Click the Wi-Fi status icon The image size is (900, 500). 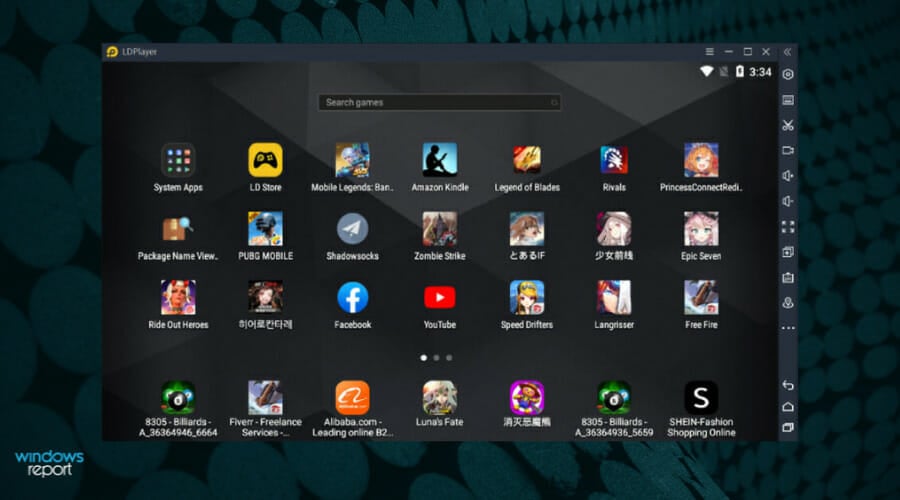point(707,71)
